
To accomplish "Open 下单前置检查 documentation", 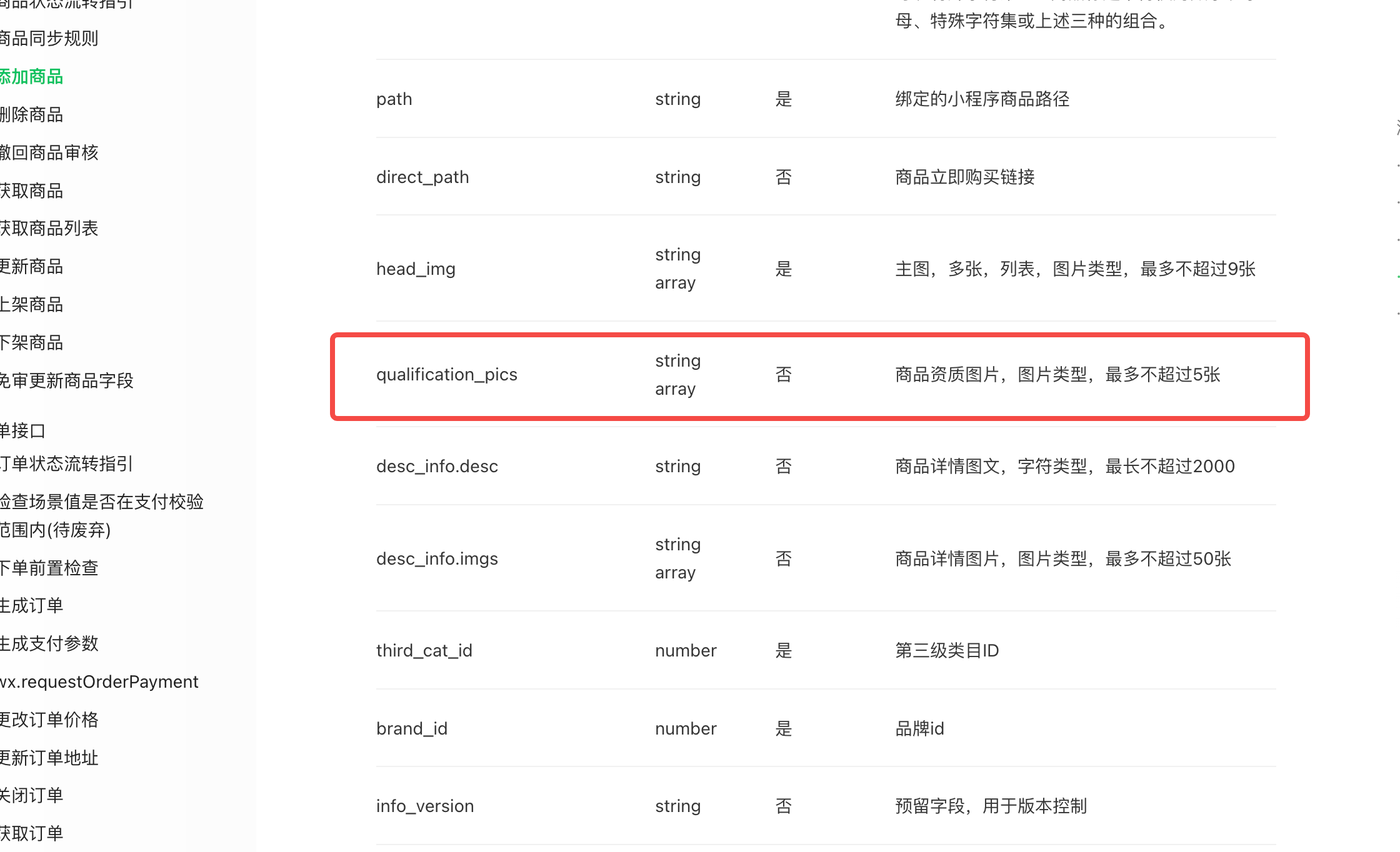I will [x=49, y=568].
